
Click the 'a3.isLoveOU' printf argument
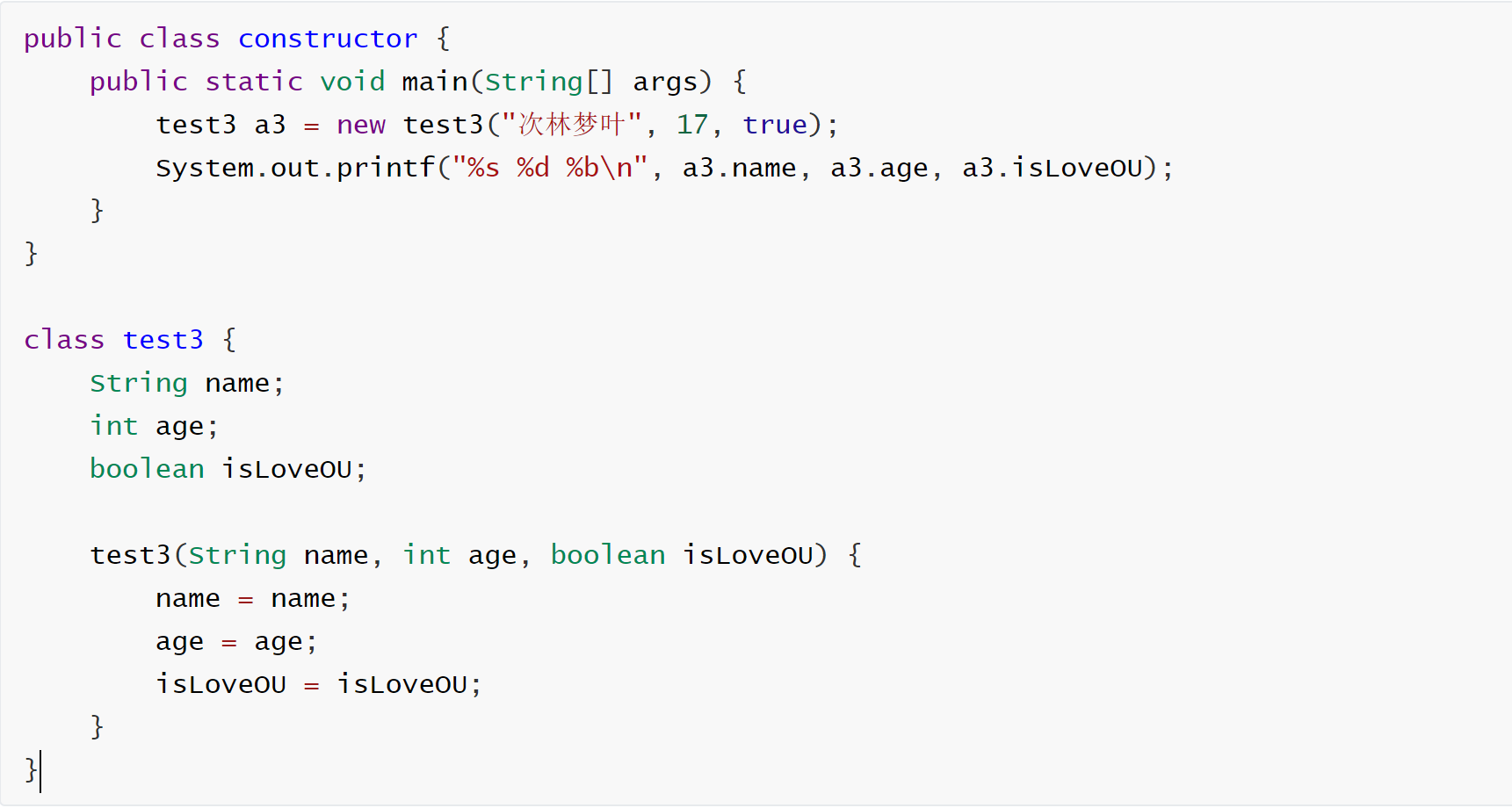pyautogui.click(x=1052, y=168)
